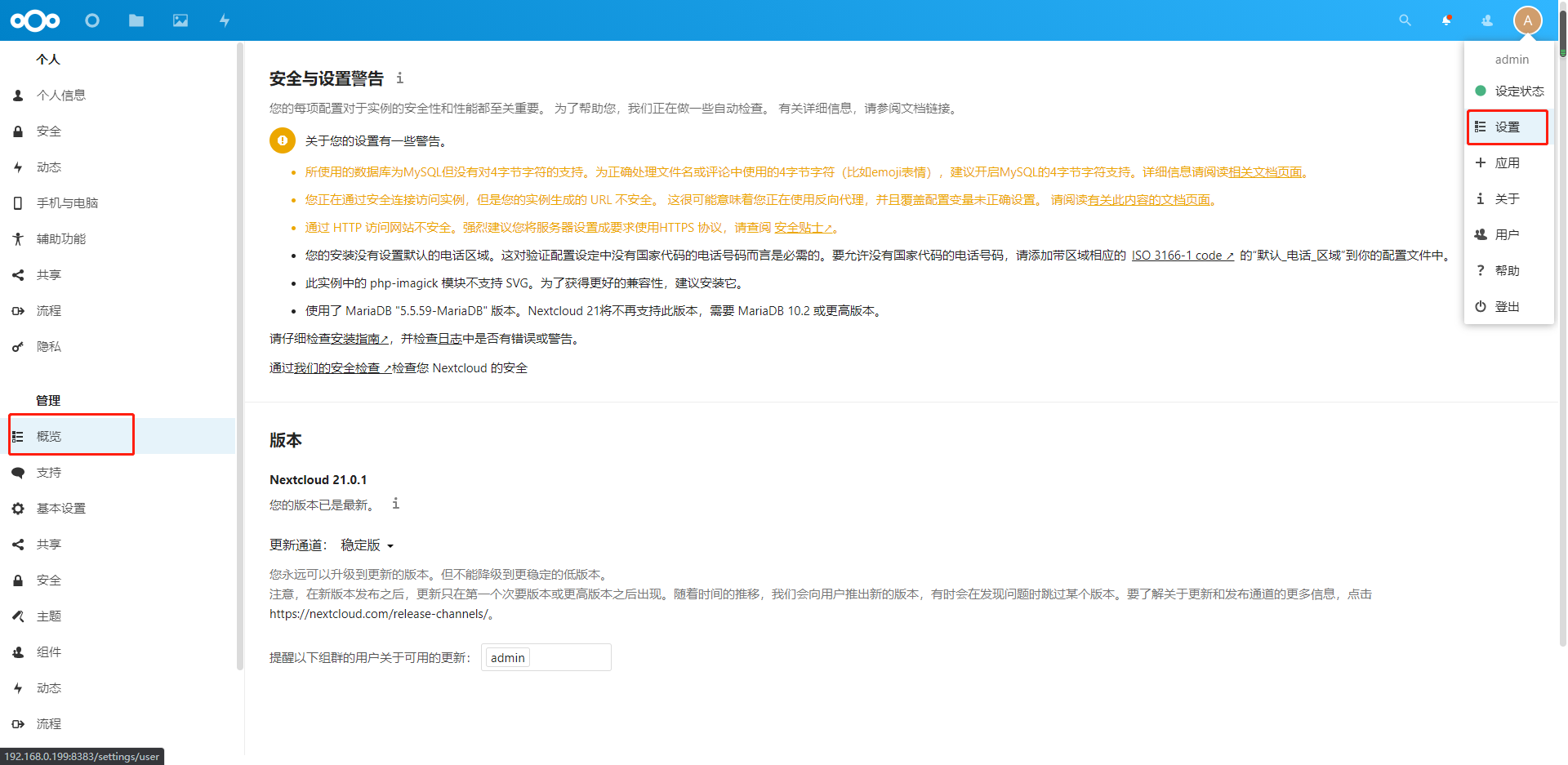Screen dimensions: 1568x765
Task: Follow the 我们的安全检查 link
Action: [343, 368]
